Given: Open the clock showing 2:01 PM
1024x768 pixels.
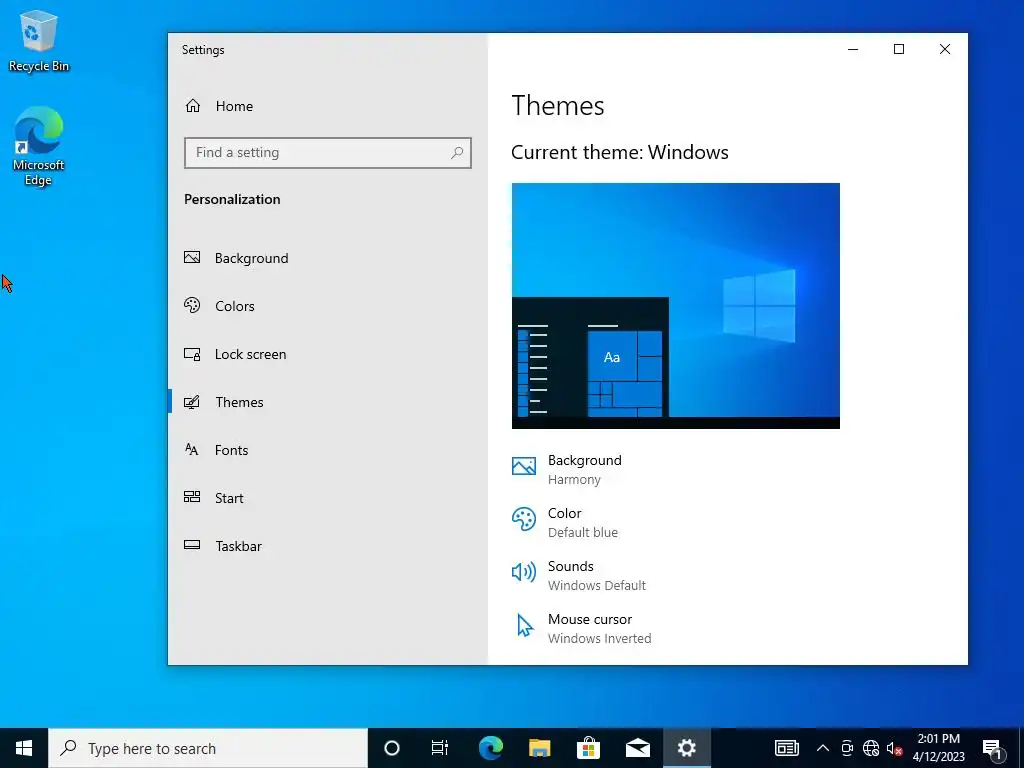Looking at the screenshot, I should [x=938, y=748].
